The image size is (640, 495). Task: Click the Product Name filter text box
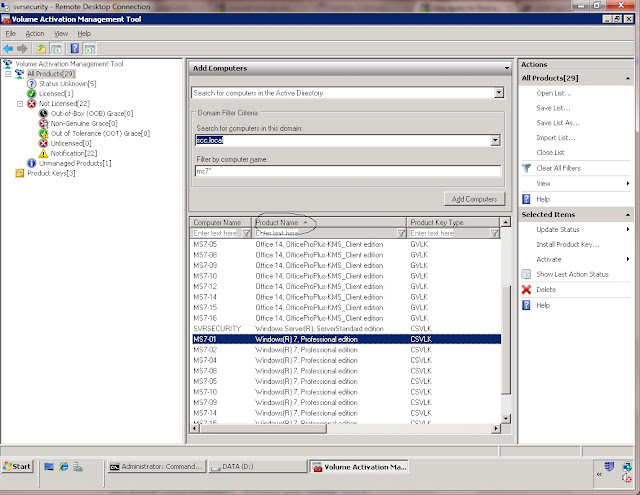pos(326,233)
